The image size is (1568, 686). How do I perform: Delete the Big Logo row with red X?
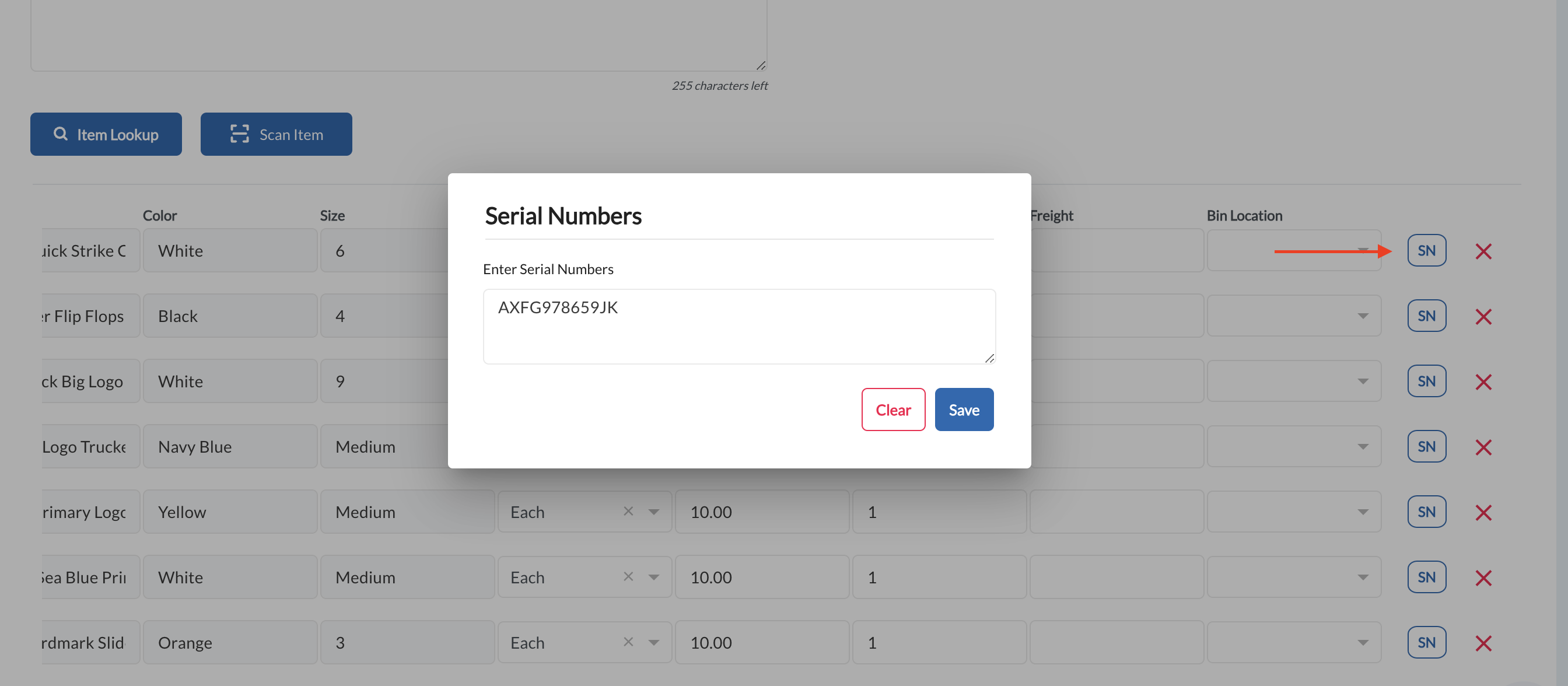click(1483, 381)
